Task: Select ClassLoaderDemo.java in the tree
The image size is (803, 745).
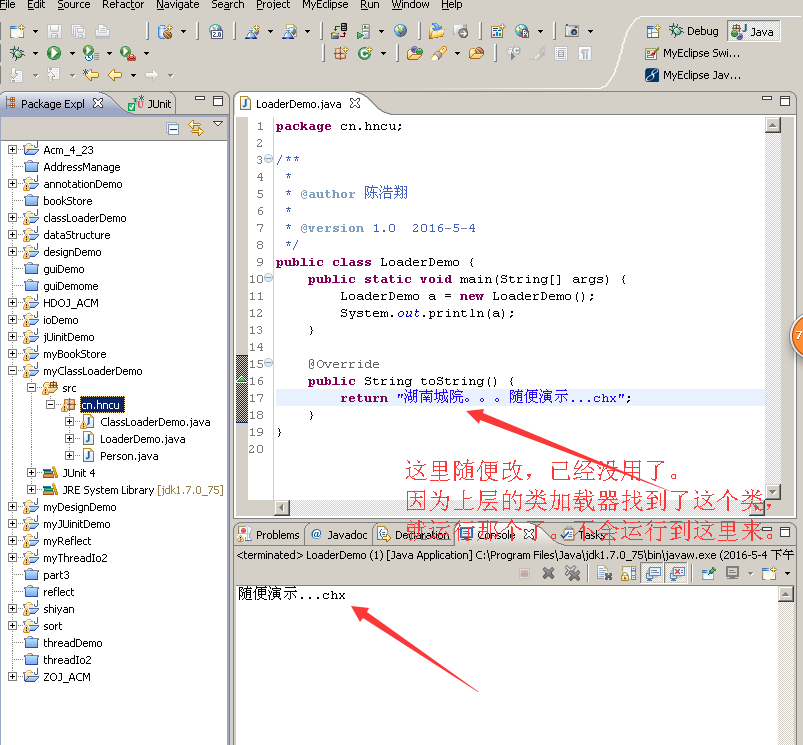Action: [155, 422]
